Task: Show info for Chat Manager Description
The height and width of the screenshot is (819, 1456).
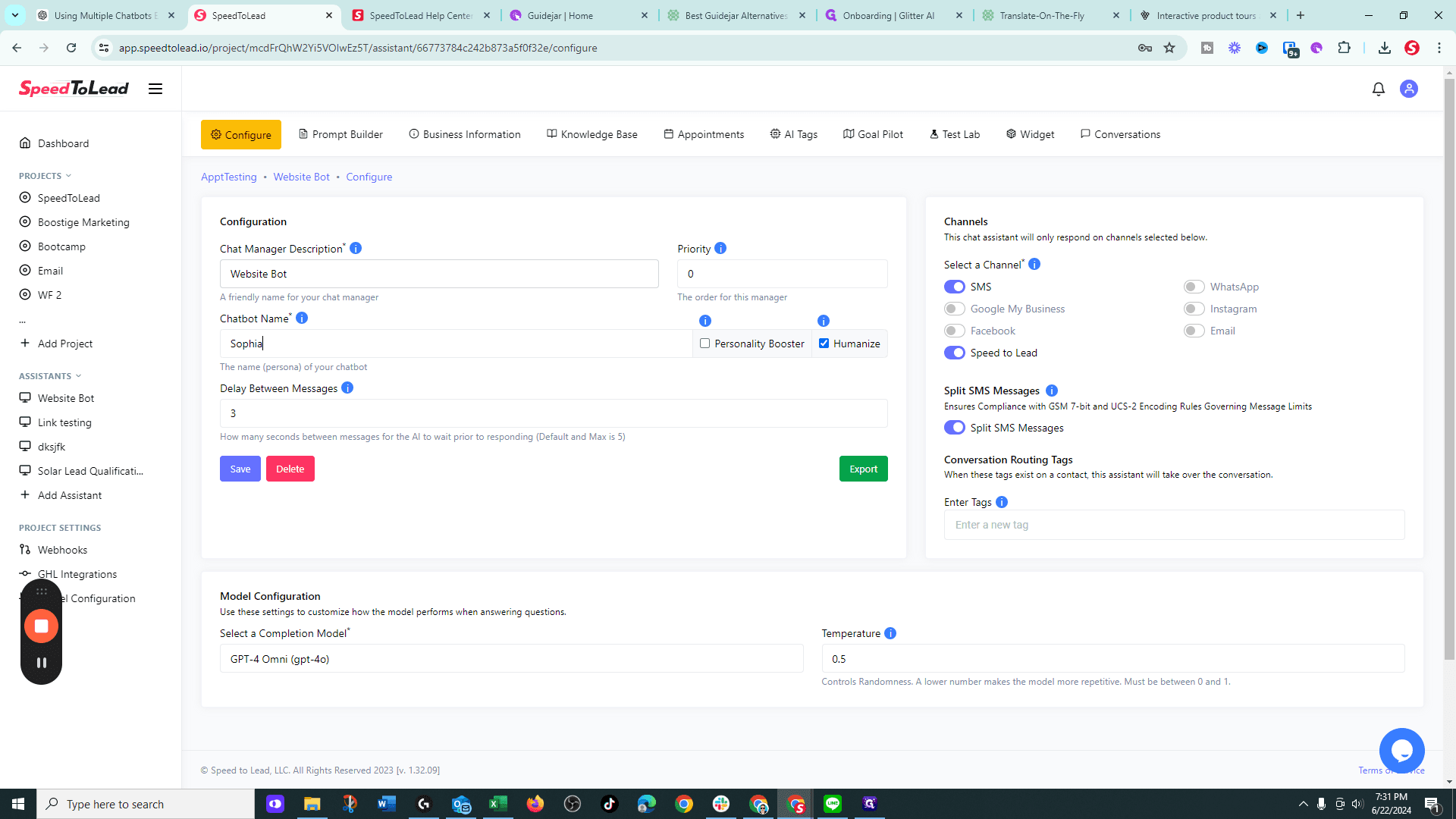Action: 356,248
